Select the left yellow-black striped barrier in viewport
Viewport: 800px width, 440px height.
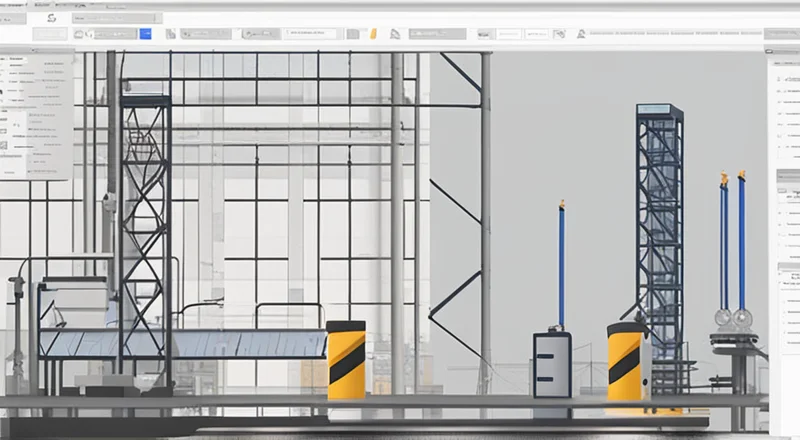pos(346,360)
